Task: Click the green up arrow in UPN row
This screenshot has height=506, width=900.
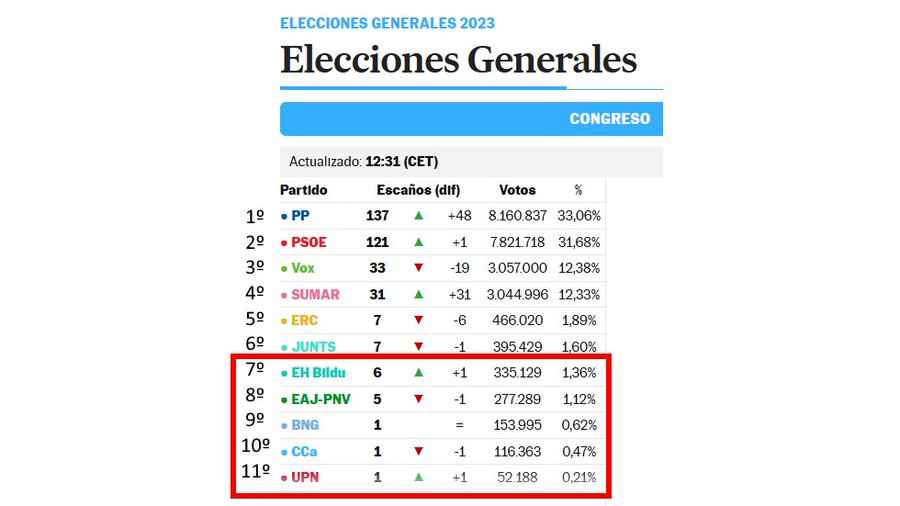Action: pos(418,477)
